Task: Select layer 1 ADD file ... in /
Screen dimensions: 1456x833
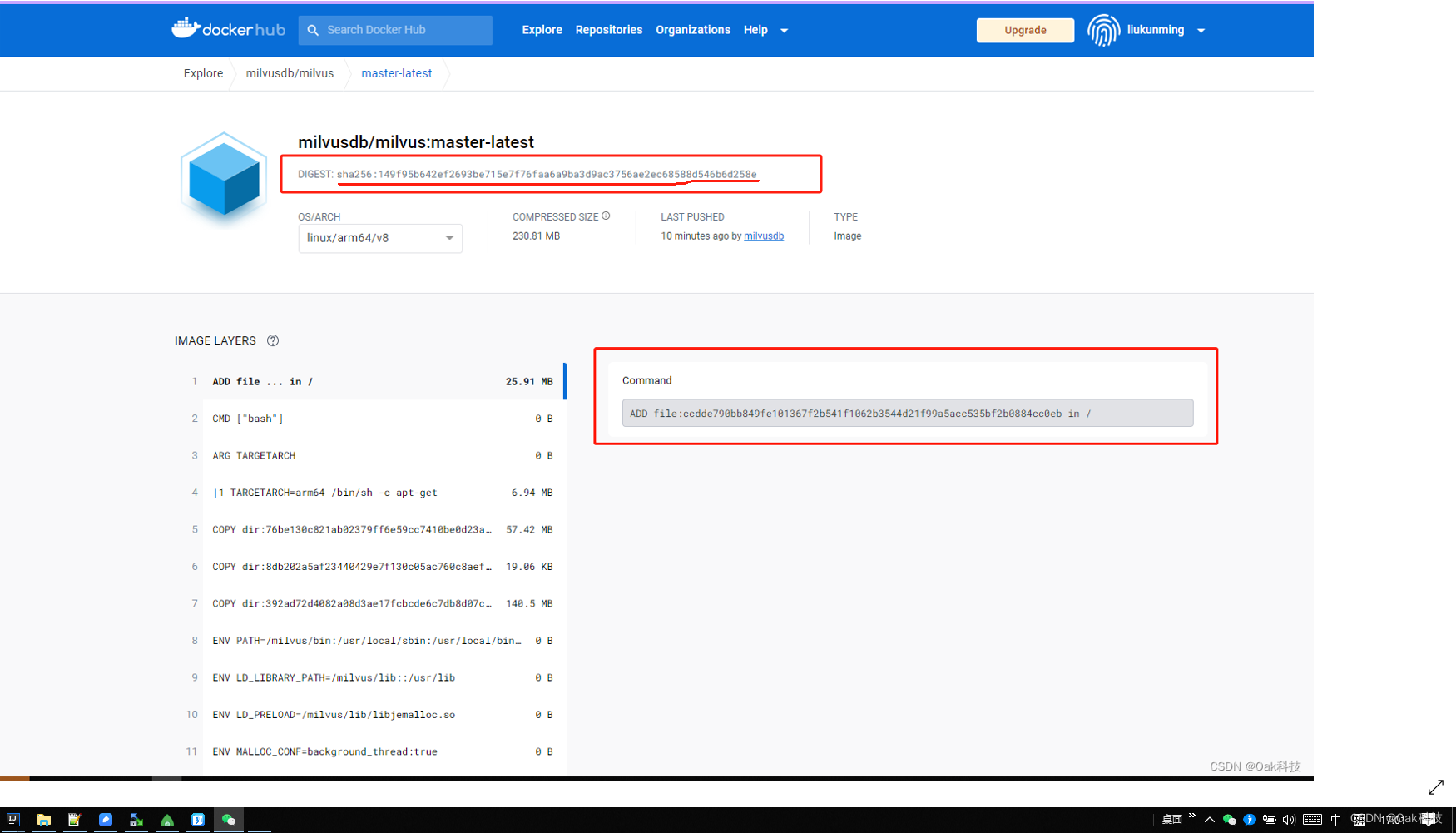Action: point(370,382)
